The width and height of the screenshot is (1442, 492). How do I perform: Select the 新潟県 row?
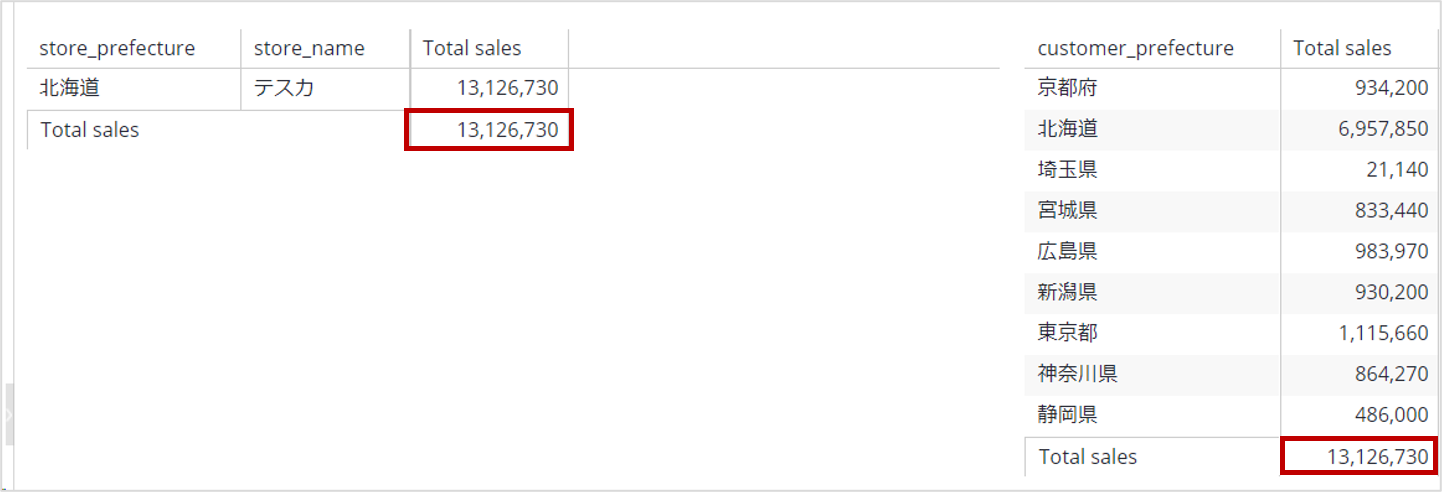[1231, 292]
